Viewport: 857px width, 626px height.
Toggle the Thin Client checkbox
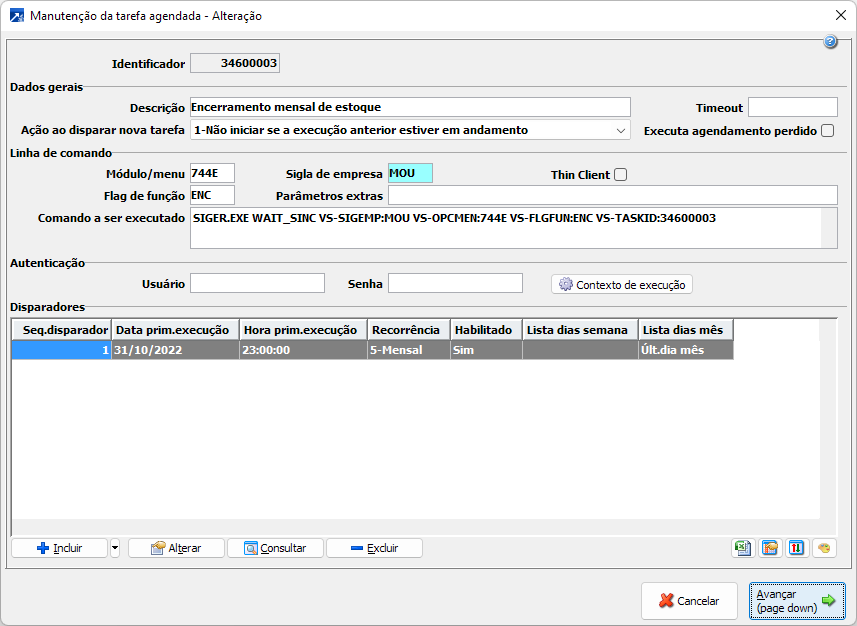pyautogui.click(x=620, y=174)
